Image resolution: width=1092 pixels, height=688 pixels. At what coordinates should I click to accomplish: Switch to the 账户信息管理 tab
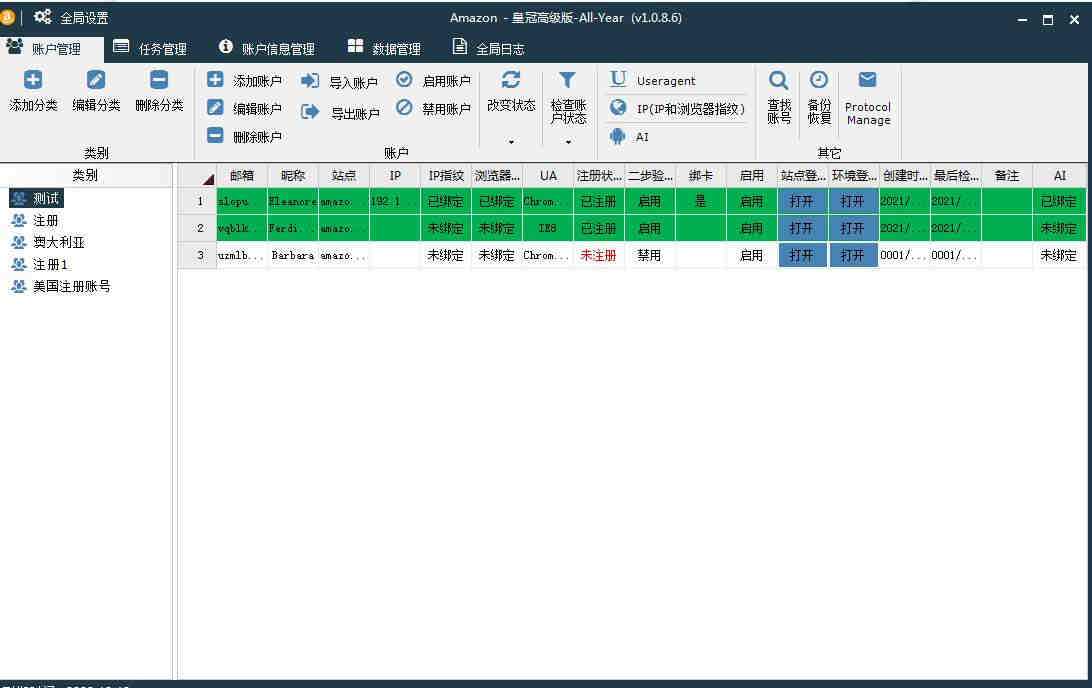coord(267,49)
